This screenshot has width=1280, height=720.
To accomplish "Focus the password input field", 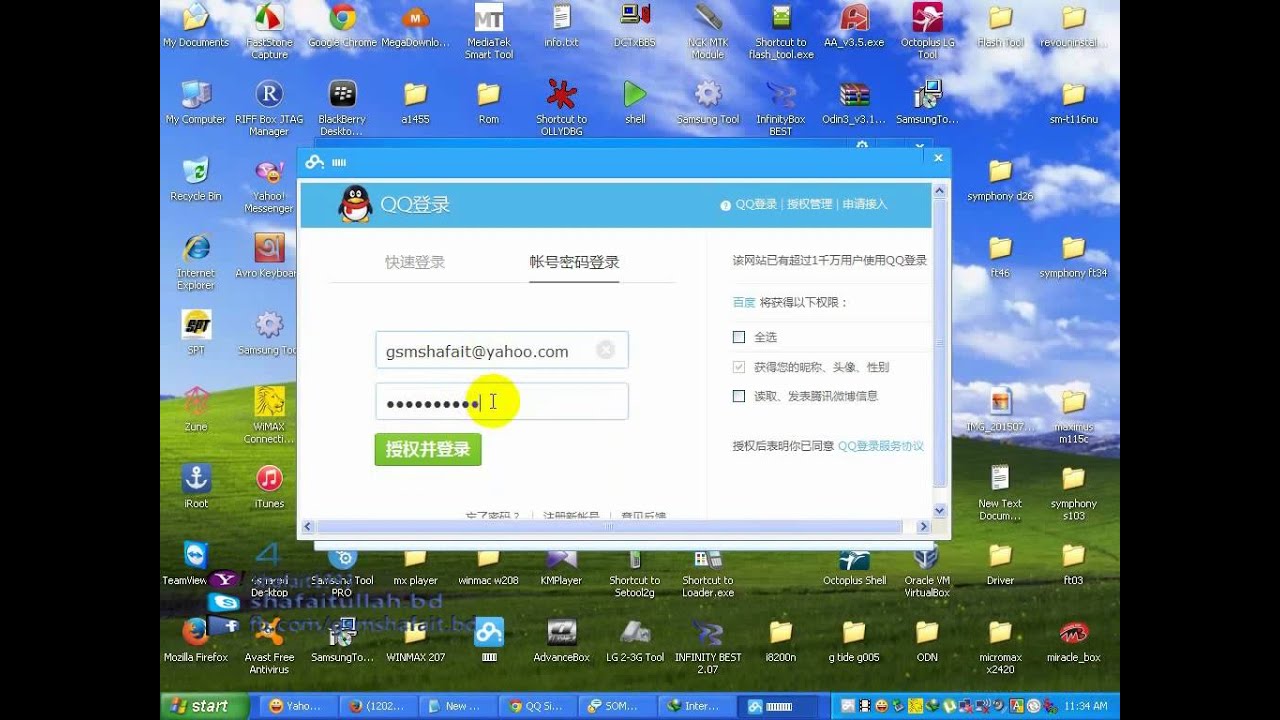I will point(502,402).
